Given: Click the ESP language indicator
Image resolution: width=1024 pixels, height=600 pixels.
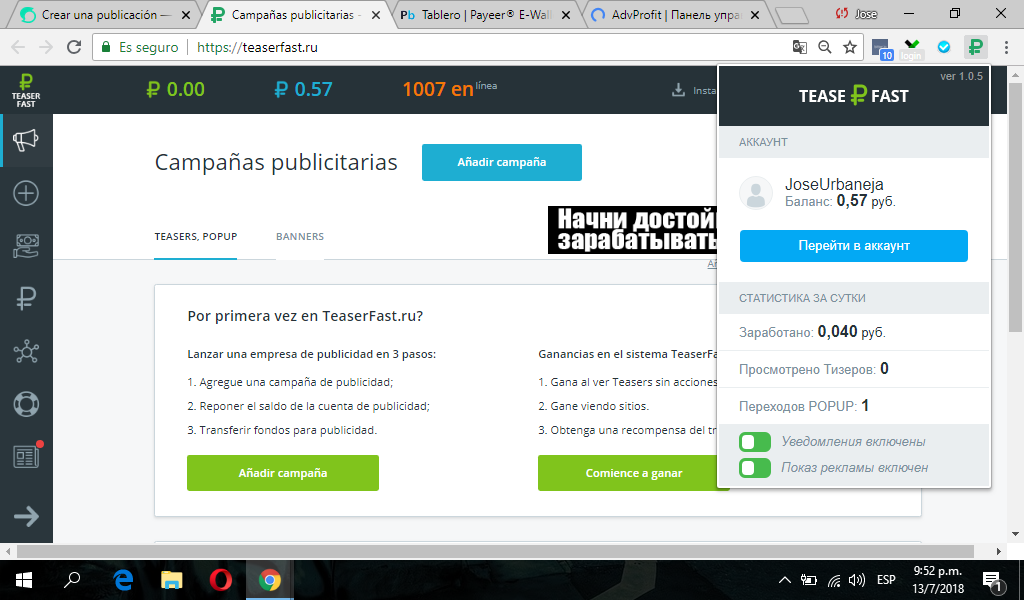Looking at the screenshot, I should tap(886, 580).
